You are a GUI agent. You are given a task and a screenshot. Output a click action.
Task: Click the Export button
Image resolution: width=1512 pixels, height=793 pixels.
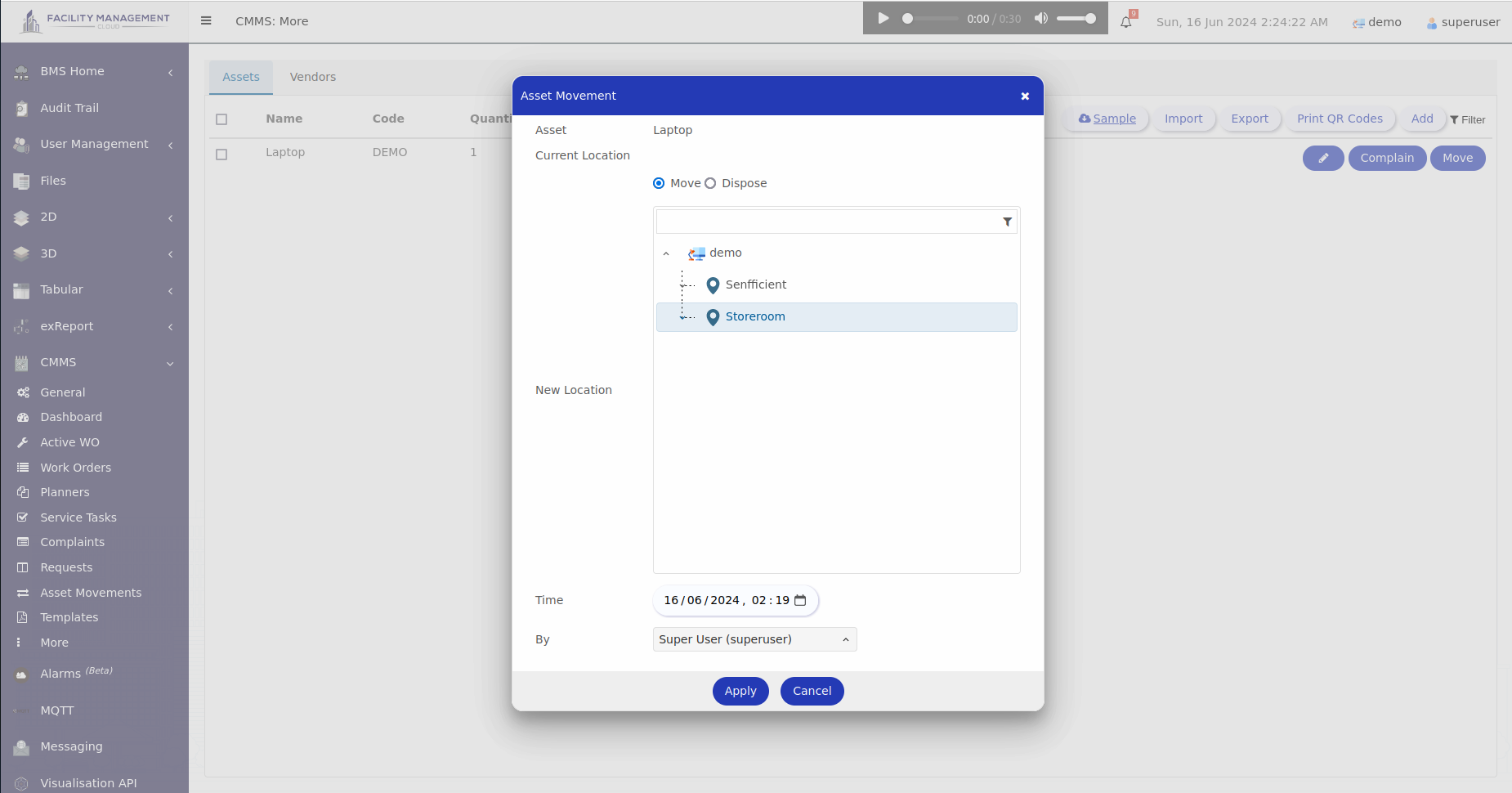tap(1250, 119)
